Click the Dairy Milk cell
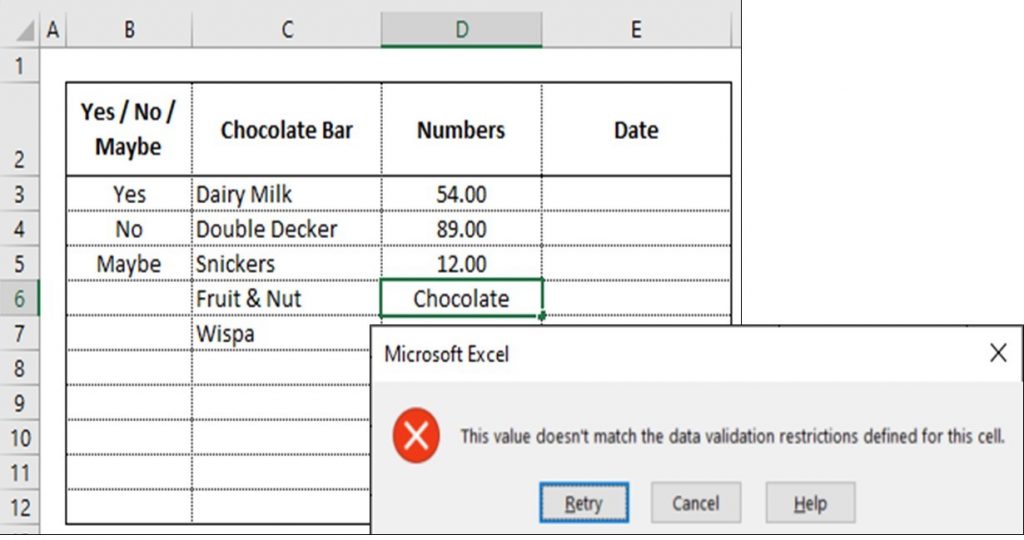The height and width of the screenshot is (540, 1024). (287, 194)
